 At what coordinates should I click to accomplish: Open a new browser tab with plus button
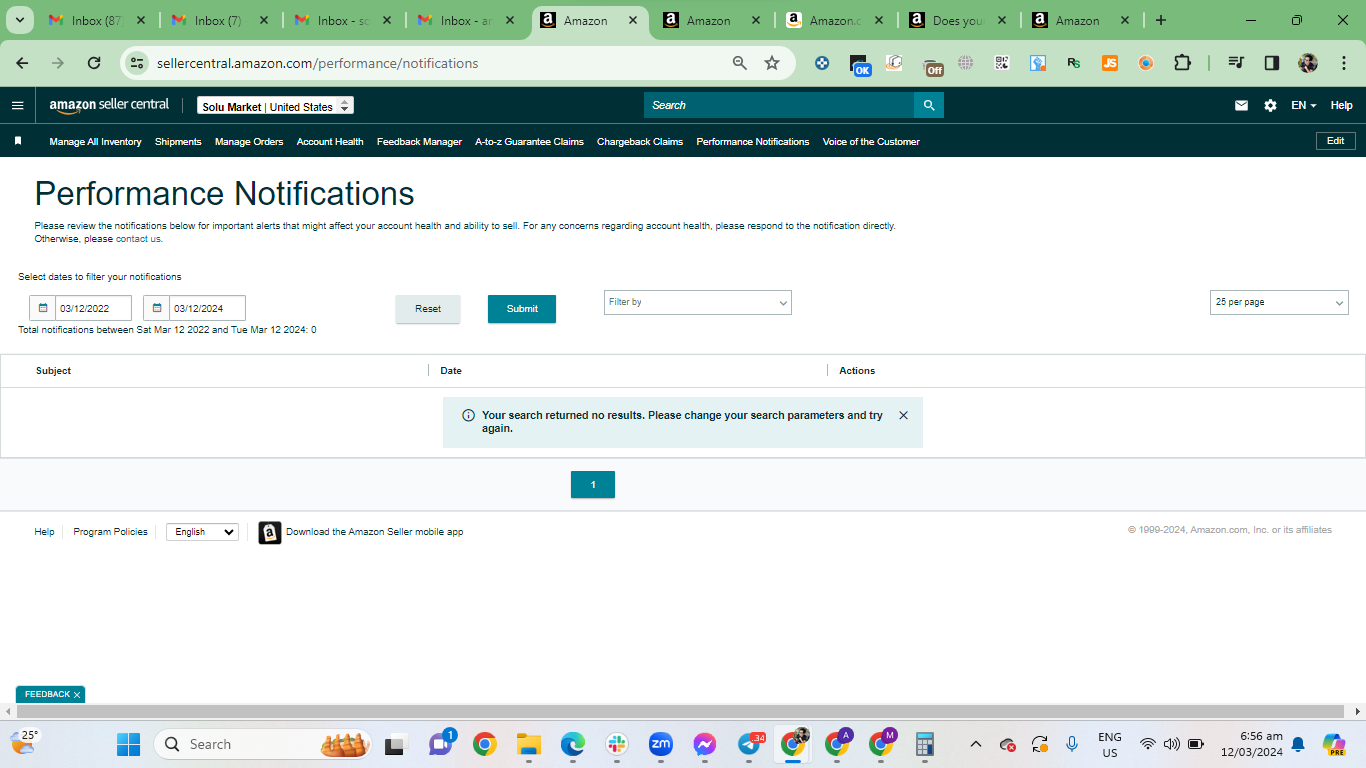(x=1160, y=20)
